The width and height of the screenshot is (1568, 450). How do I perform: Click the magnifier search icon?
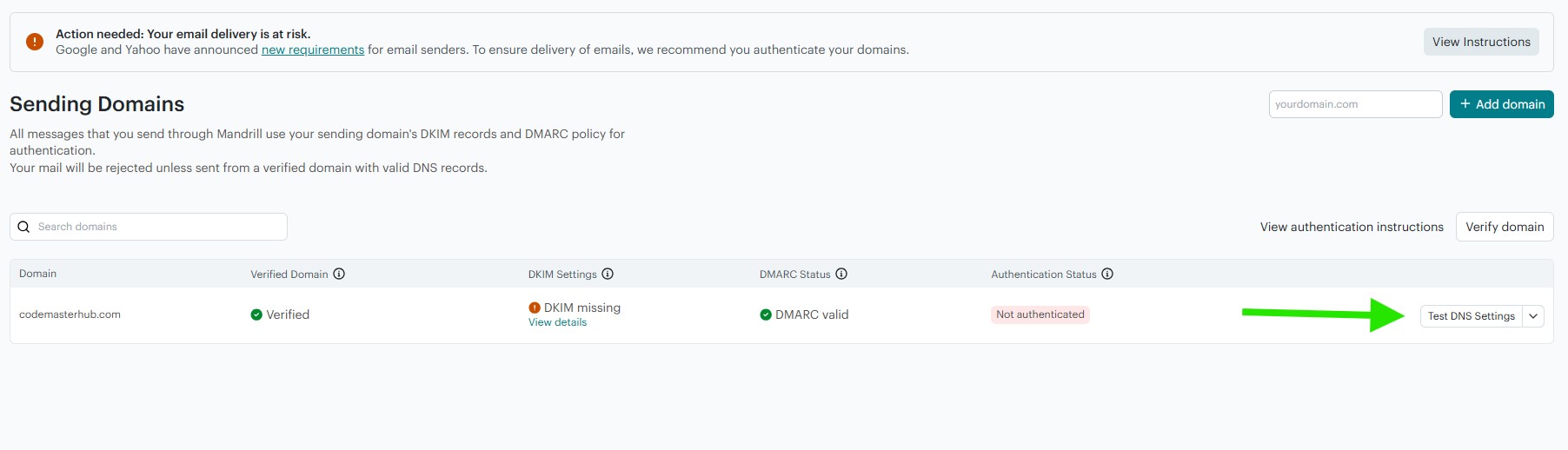pos(24,227)
